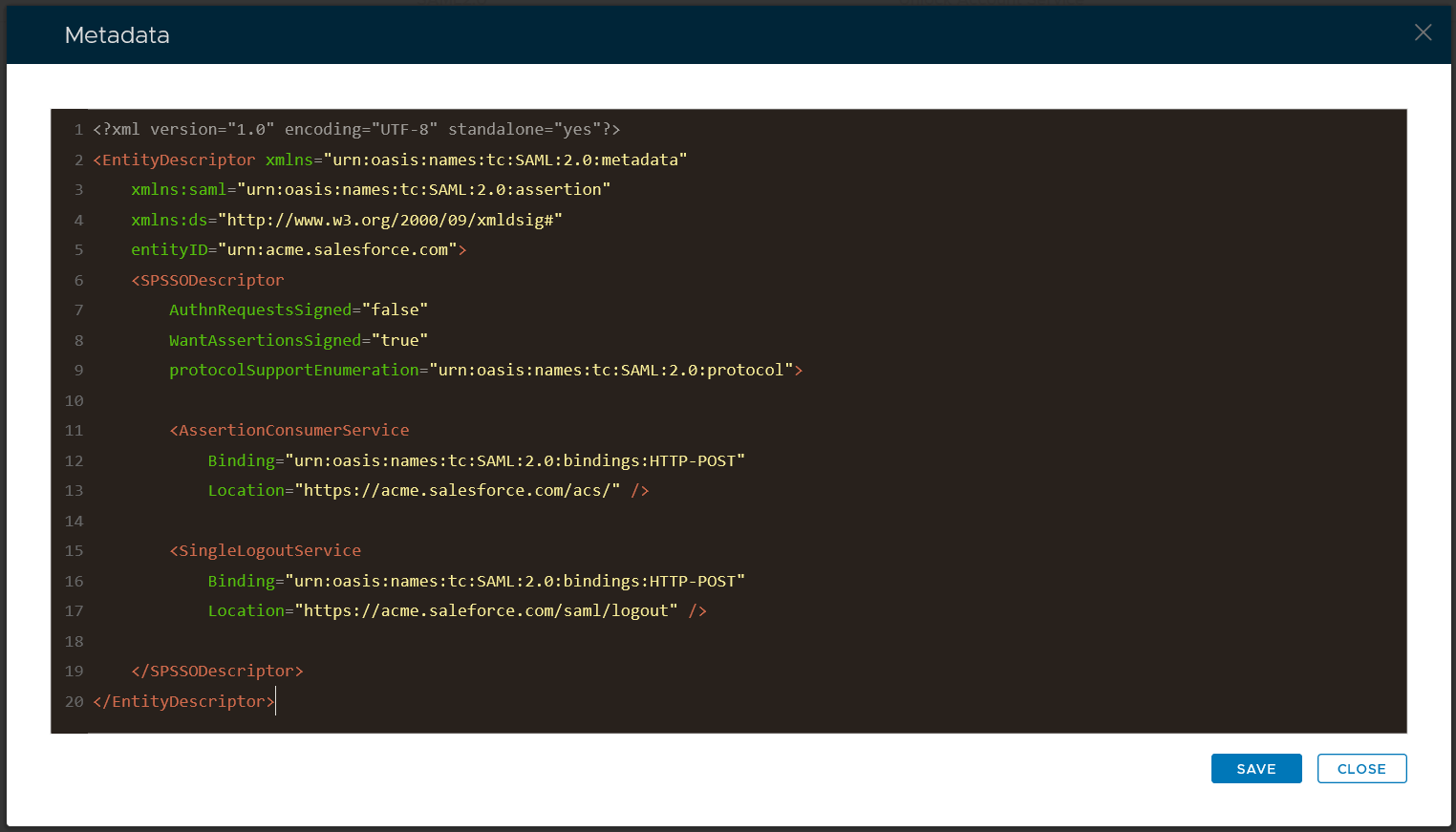Click the closing EntityDescriptor tag
The height and width of the screenshot is (832, 1456).
coord(183,702)
